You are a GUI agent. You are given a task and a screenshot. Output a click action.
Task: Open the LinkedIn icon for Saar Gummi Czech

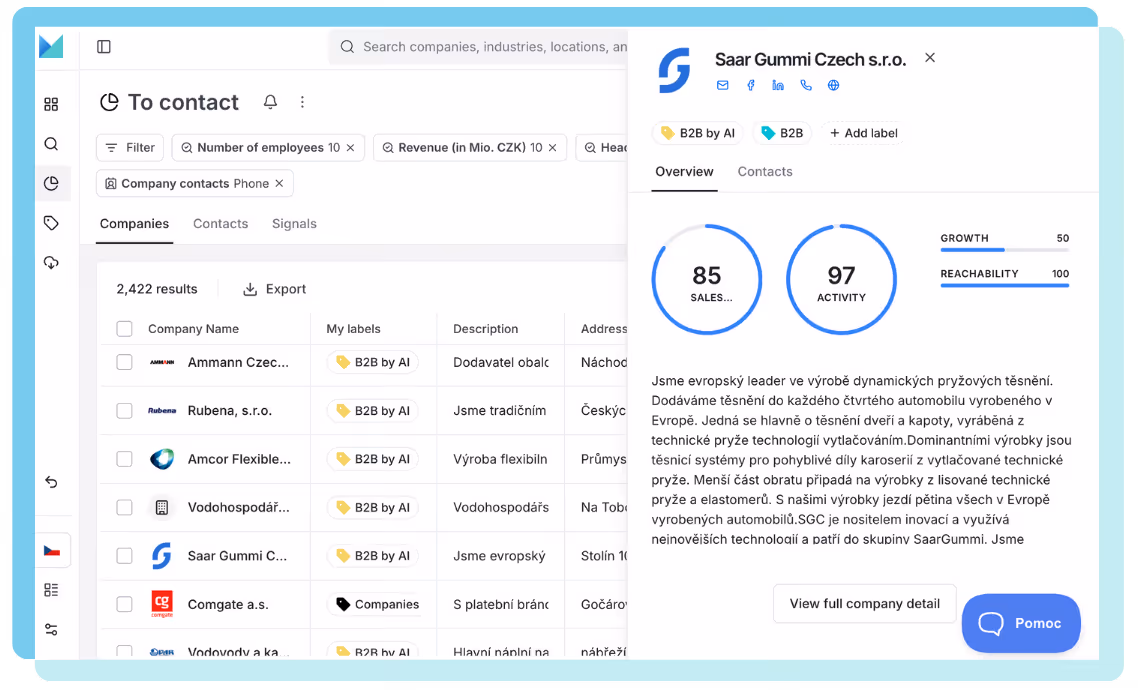[x=778, y=85]
